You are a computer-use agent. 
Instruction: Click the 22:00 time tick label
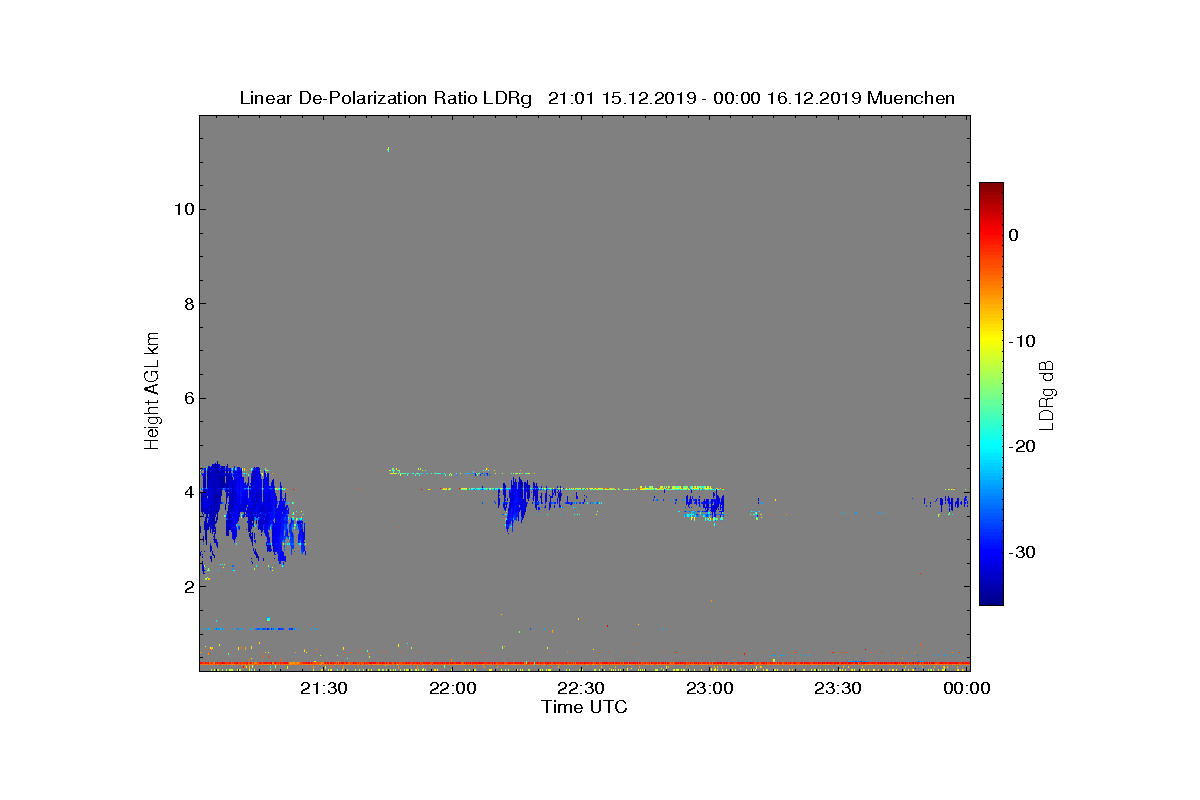point(453,688)
